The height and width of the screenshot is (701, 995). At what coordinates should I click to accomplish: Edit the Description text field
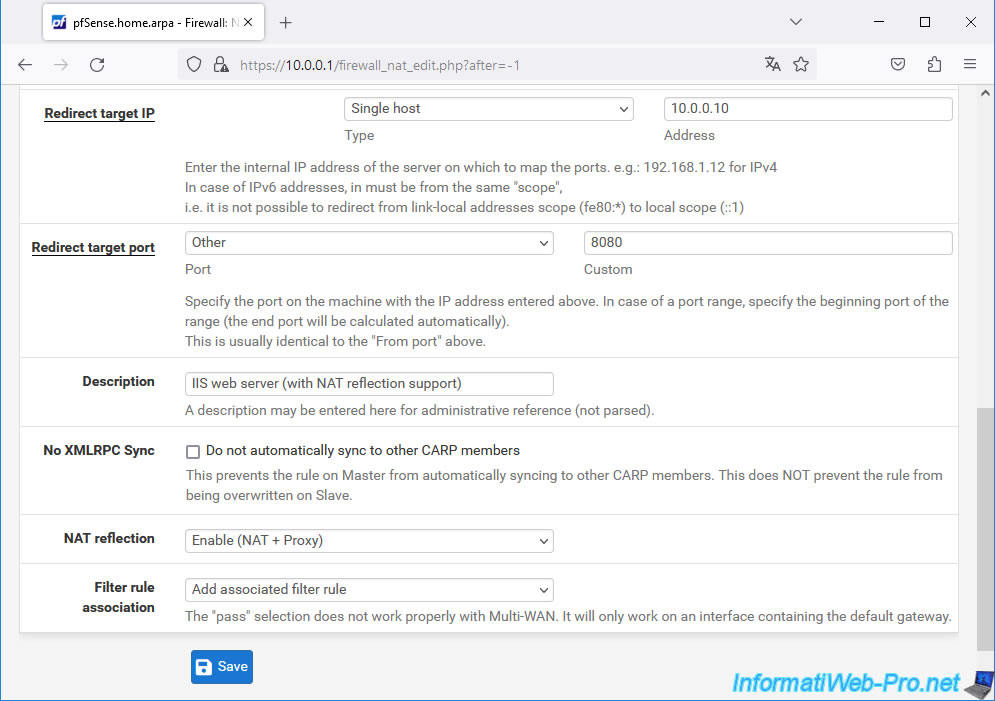pyautogui.click(x=369, y=383)
